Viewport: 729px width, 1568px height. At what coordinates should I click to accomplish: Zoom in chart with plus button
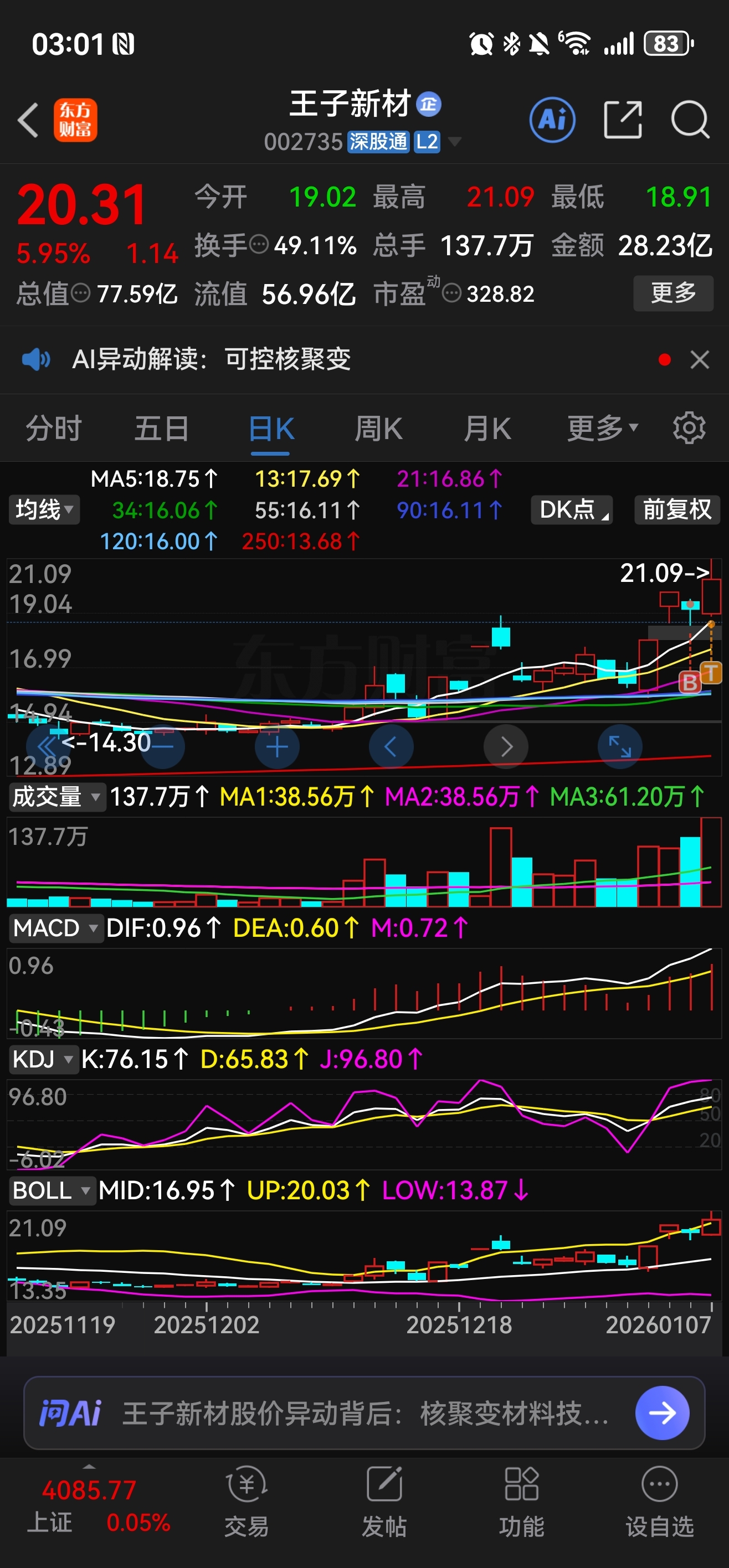point(277,746)
